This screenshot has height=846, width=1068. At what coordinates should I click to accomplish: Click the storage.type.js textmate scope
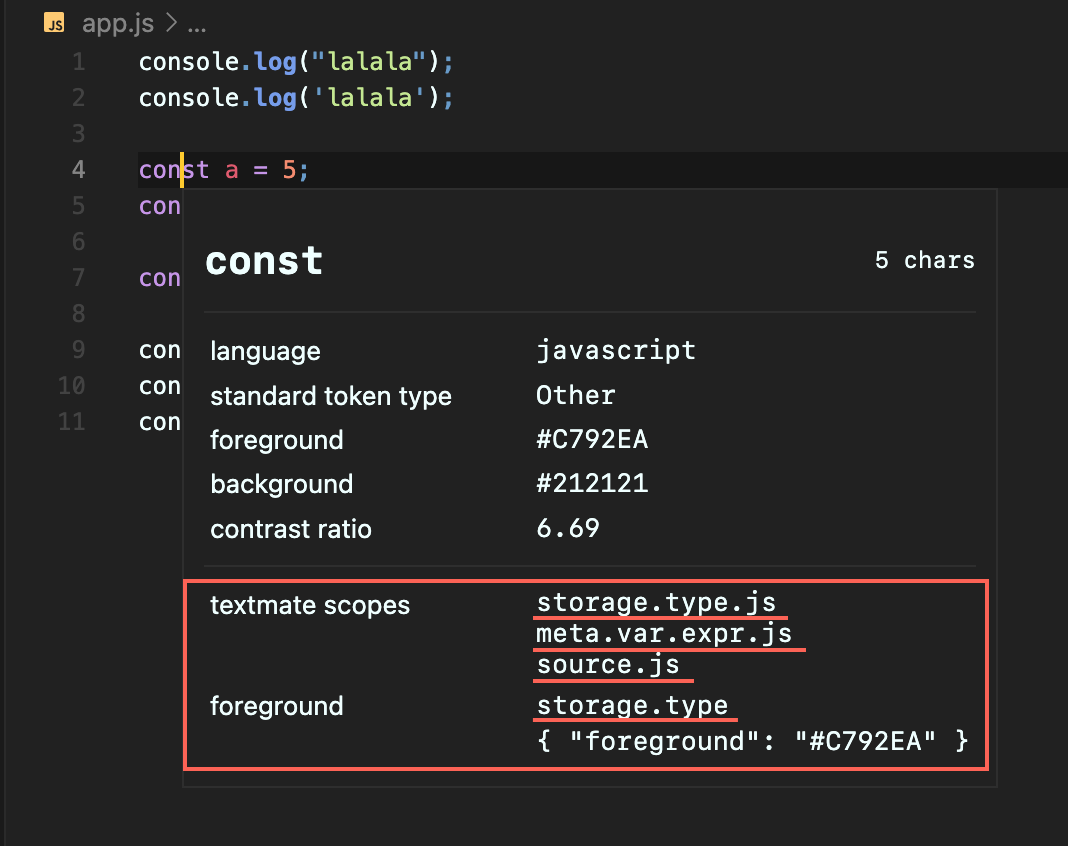pyautogui.click(x=656, y=603)
